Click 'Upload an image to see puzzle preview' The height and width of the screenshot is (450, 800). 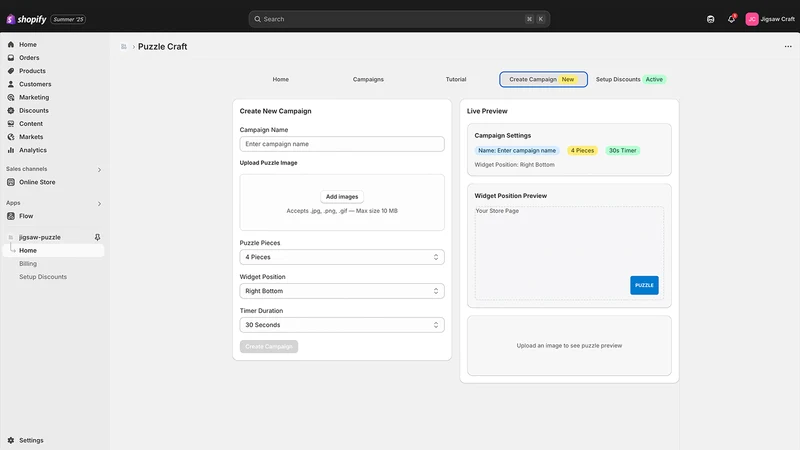click(x=569, y=346)
